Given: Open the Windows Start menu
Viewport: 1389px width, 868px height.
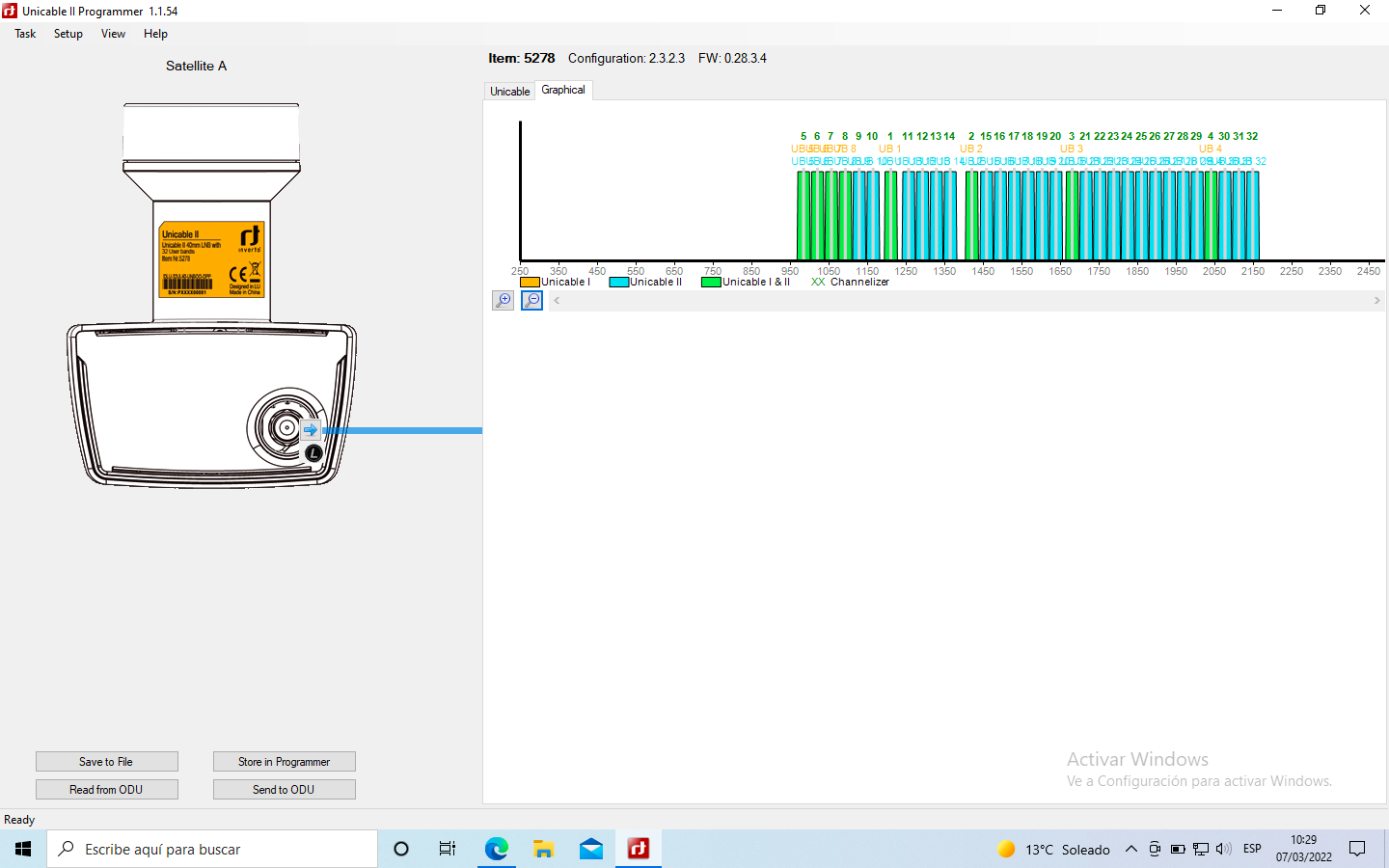Looking at the screenshot, I should [x=23, y=849].
